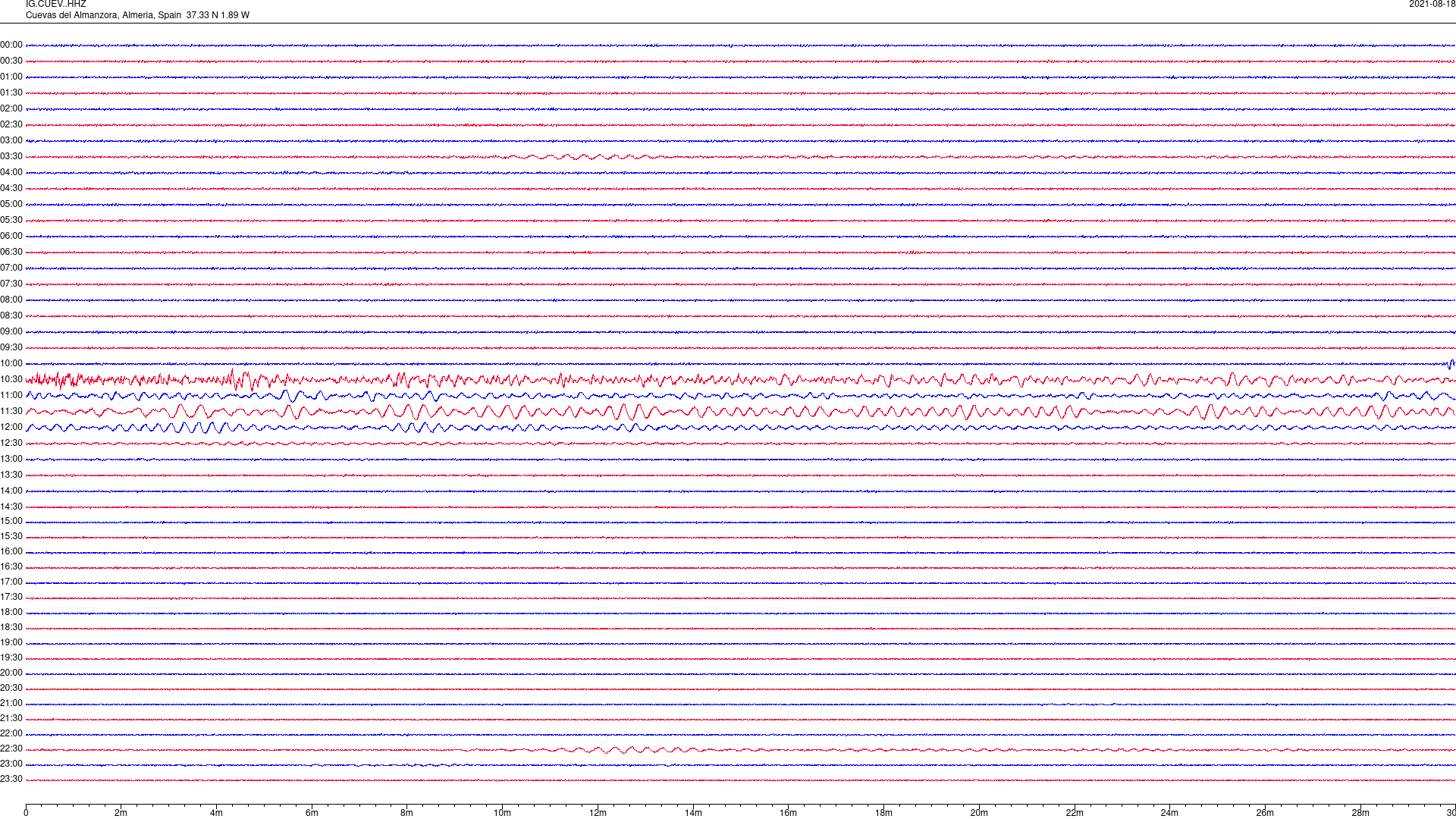
Task: Select the 19:30 time row label
Action: point(11,657)
